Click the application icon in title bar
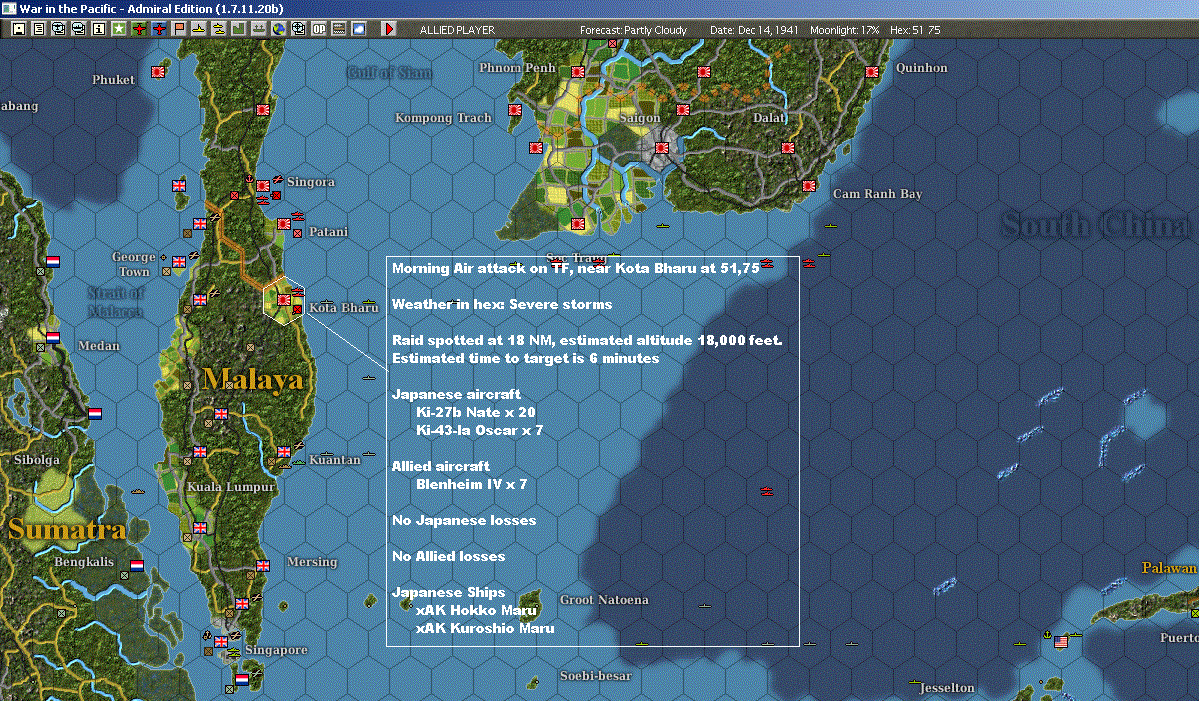Screen dimensions: 1199x701 click(8, 8)
